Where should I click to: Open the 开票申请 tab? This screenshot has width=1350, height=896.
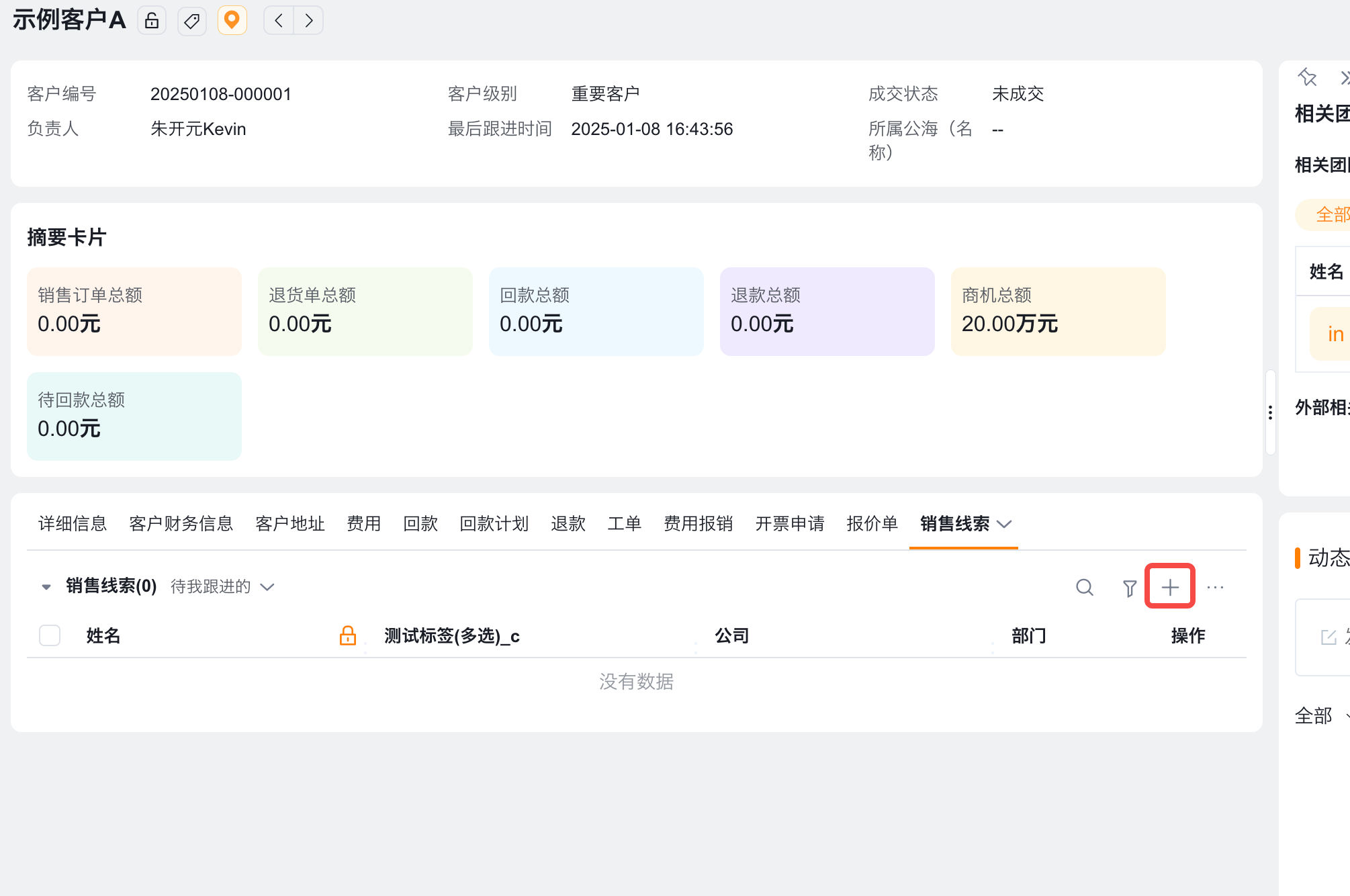point(790,524)
